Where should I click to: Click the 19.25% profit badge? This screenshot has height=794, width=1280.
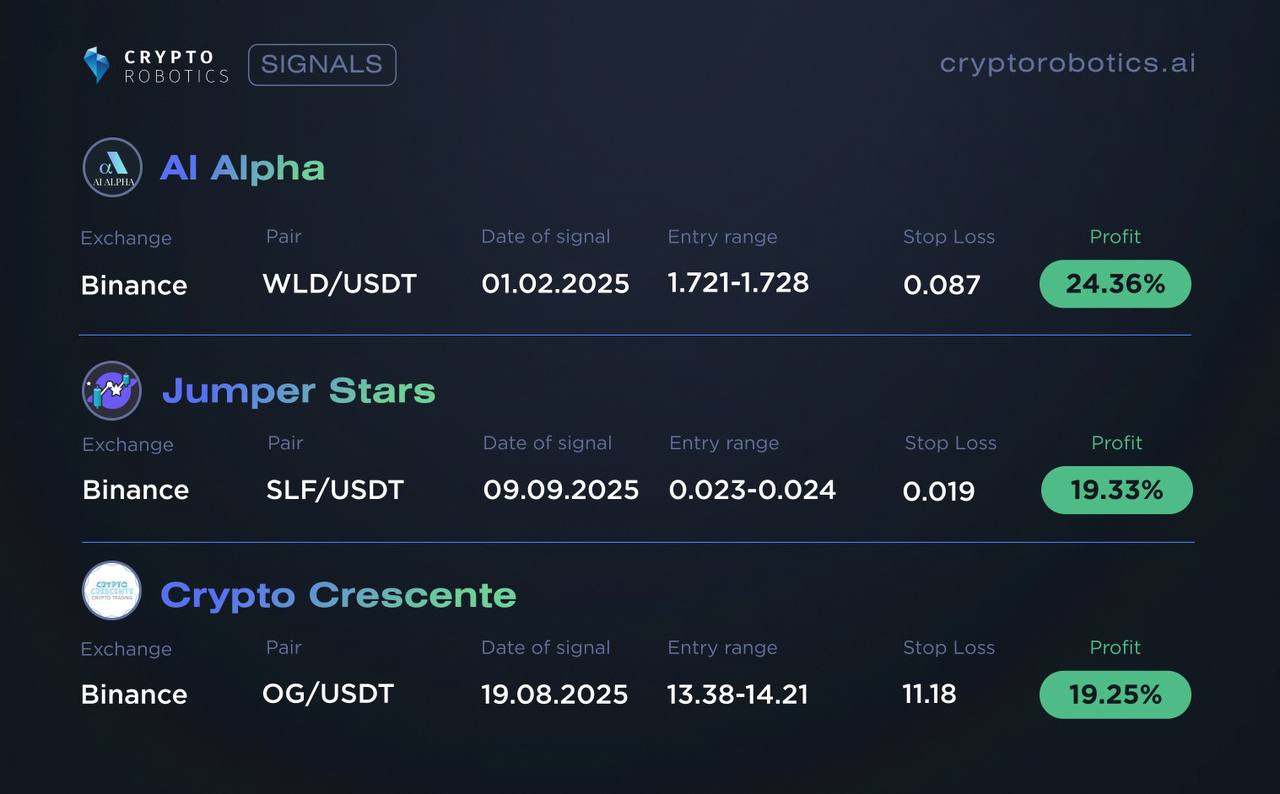tap(1116, 694)
